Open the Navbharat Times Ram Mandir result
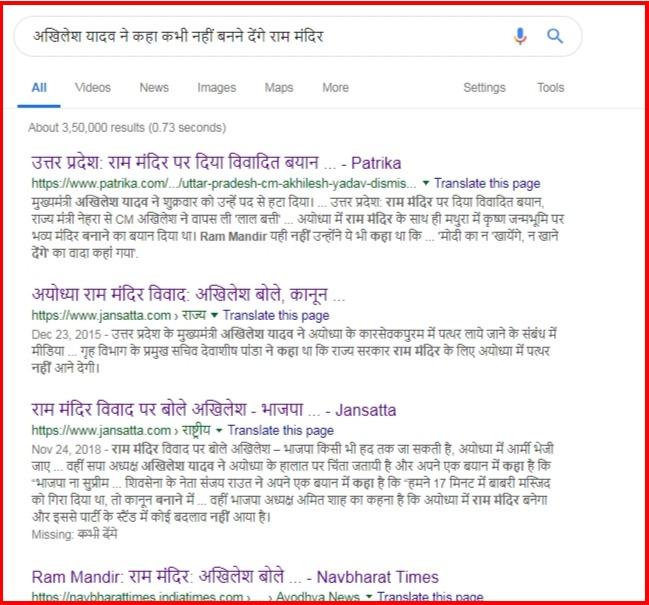The height and width of the screenshot is (605, 649). 235,577
